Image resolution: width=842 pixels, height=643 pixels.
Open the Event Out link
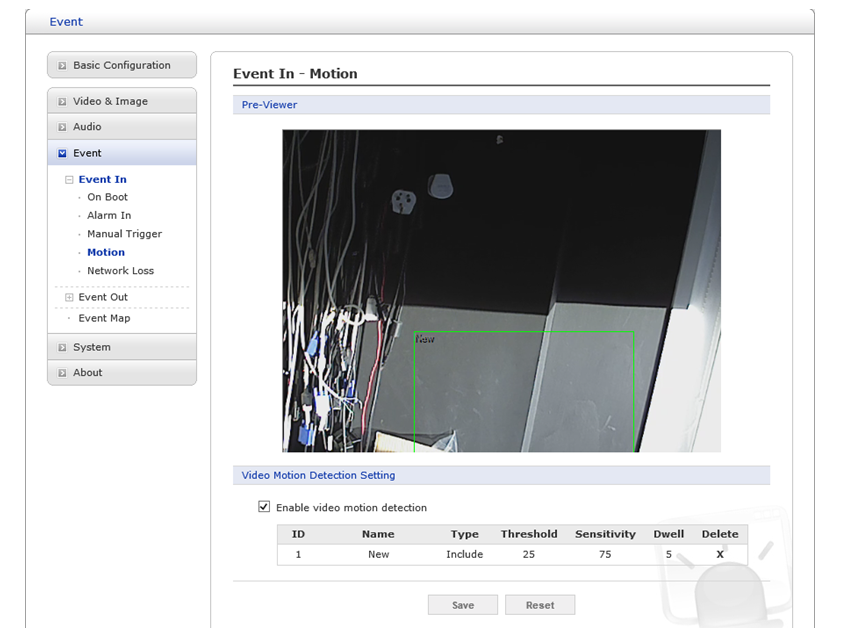point(103,297)
